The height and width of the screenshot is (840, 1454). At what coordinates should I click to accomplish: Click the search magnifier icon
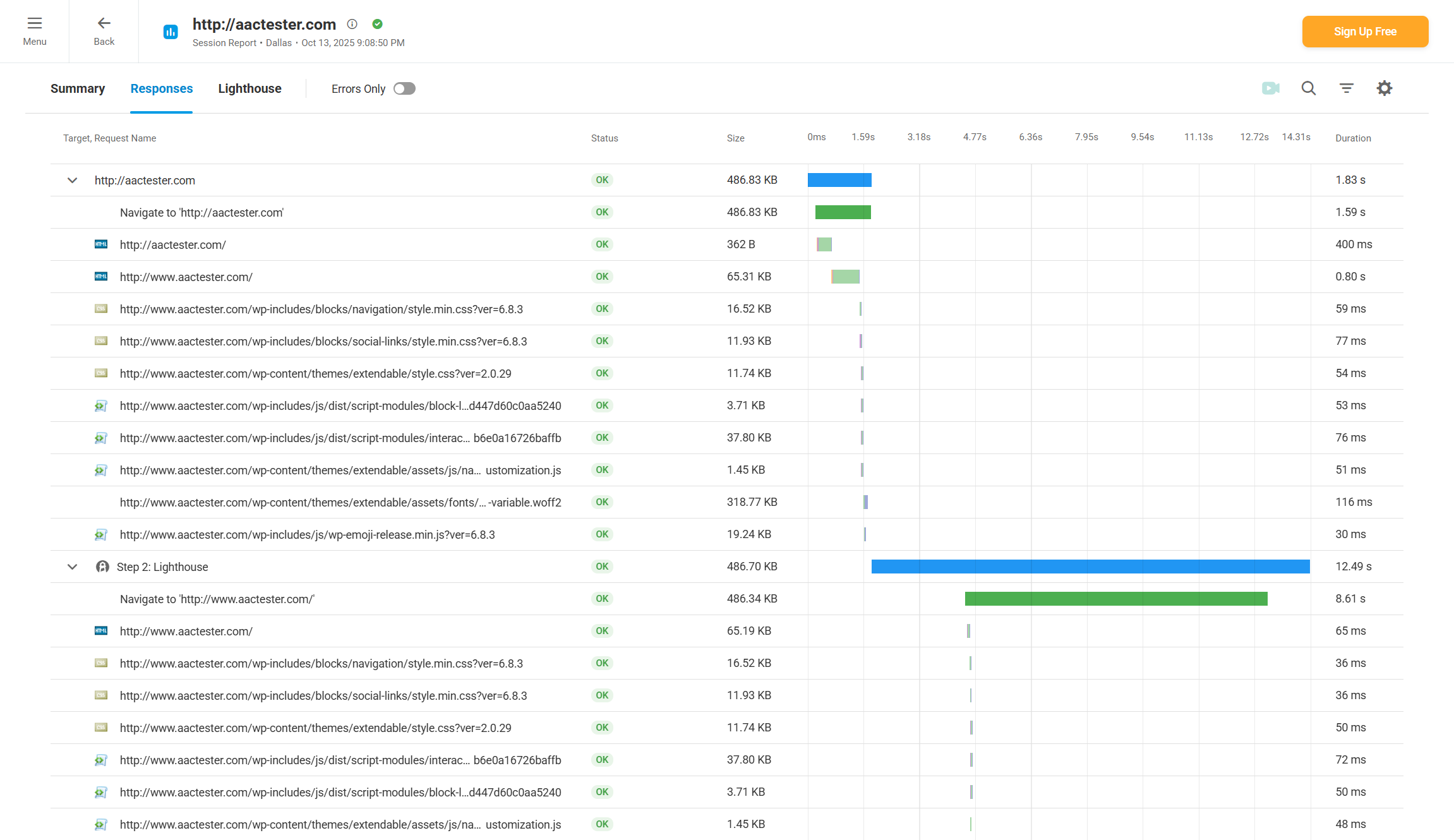coord(1308,88)
